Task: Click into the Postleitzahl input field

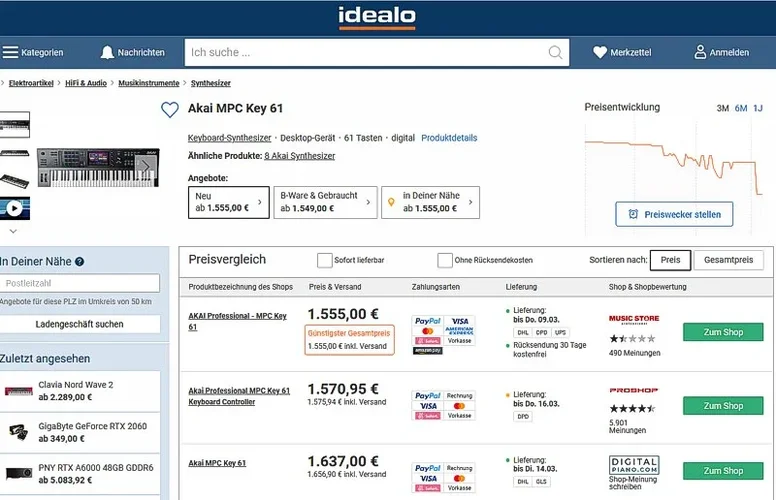Action: click(x=80, y=284)
